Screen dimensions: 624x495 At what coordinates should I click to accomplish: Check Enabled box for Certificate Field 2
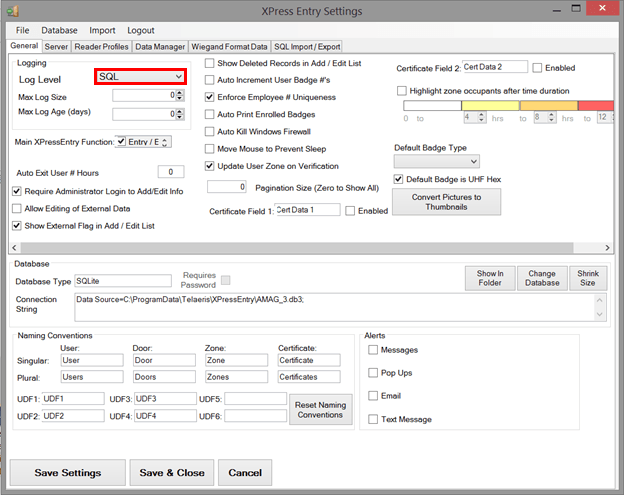pos(537,68)
